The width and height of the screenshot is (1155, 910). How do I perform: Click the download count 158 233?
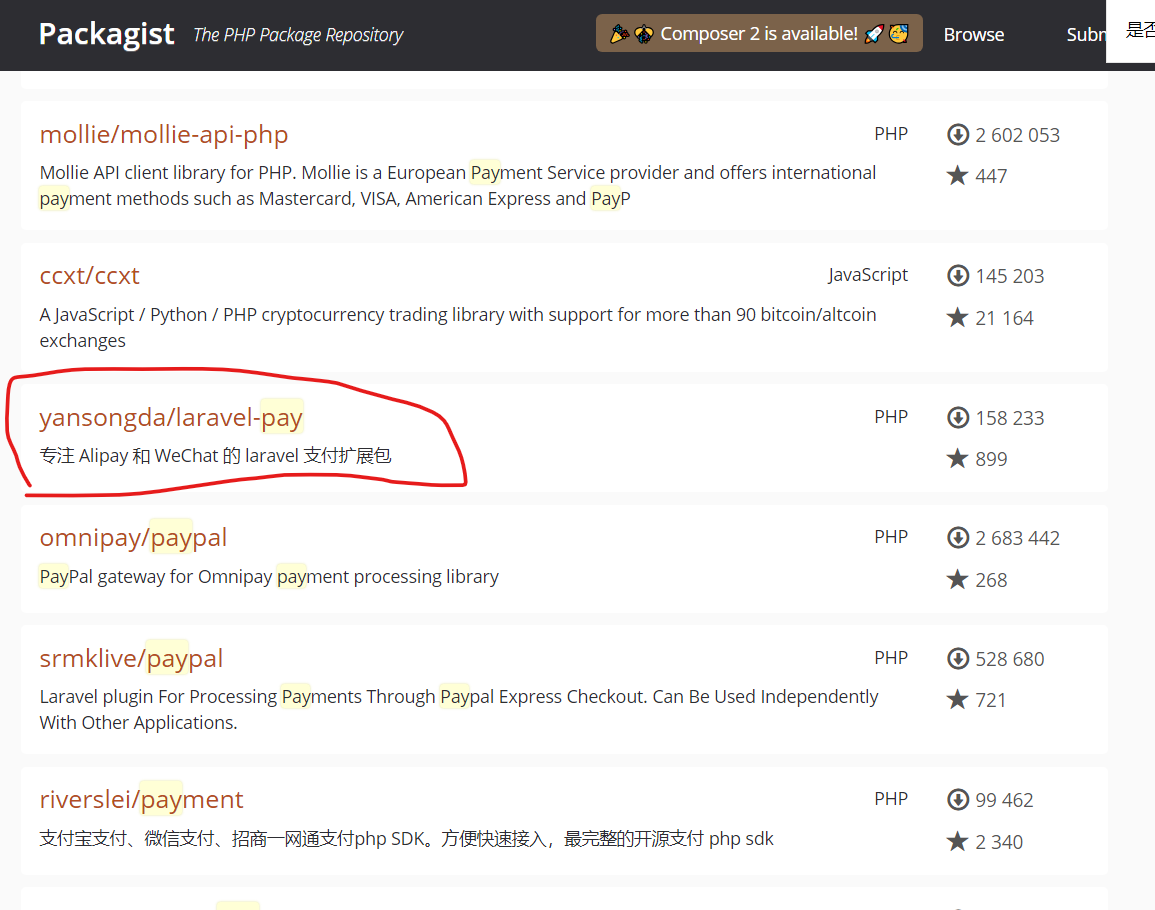point(1010,418)
